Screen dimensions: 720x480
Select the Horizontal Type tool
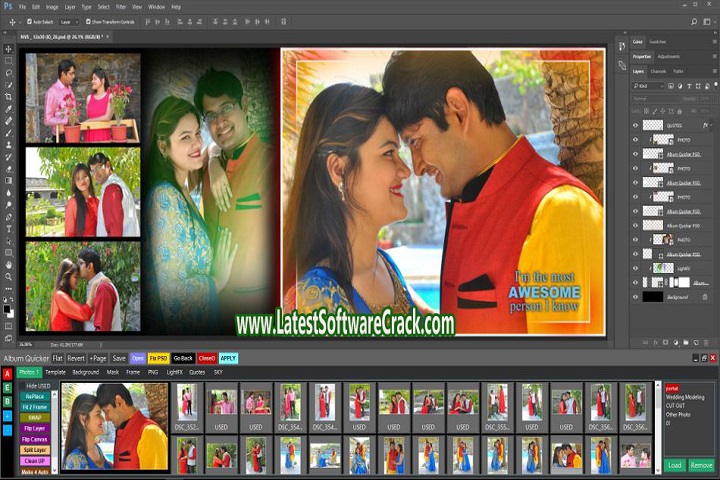pos(8,229)
